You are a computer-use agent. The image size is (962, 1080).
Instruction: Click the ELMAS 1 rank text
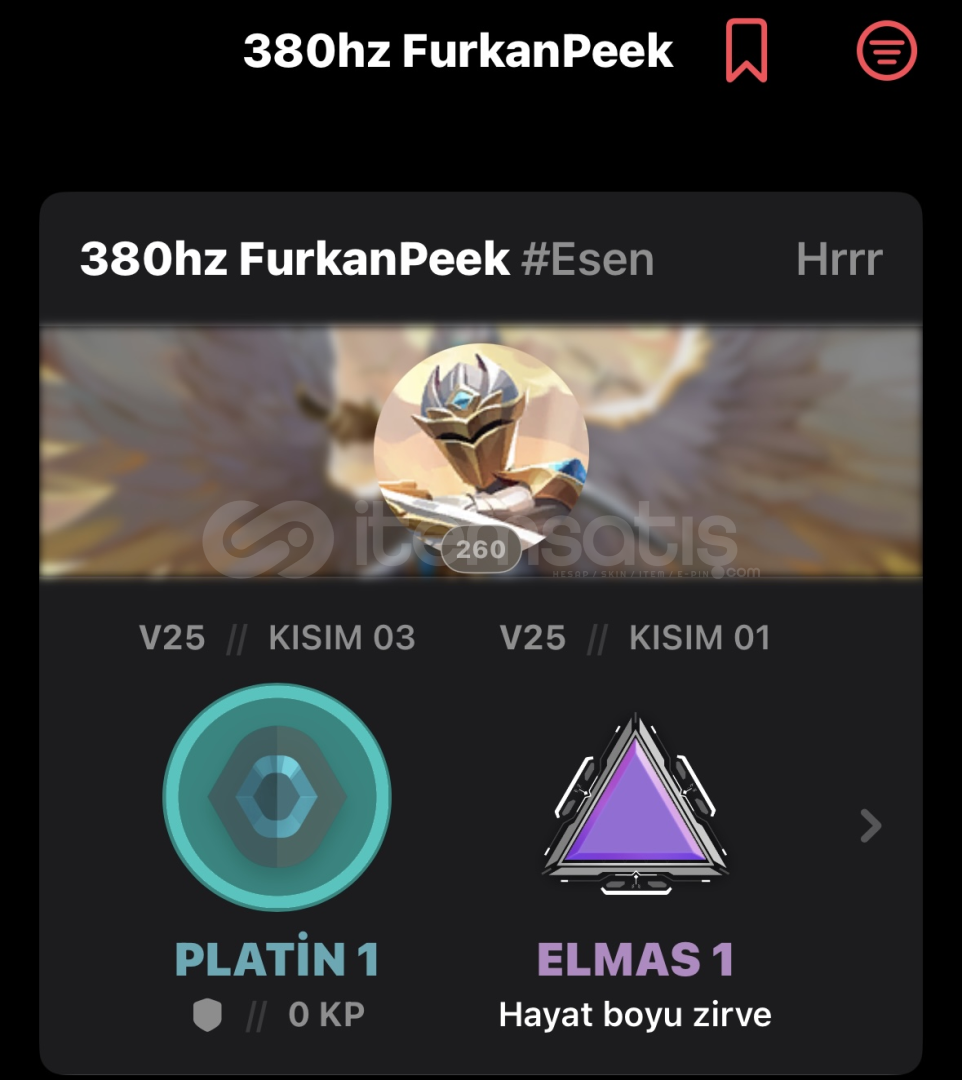coord(636,959)
